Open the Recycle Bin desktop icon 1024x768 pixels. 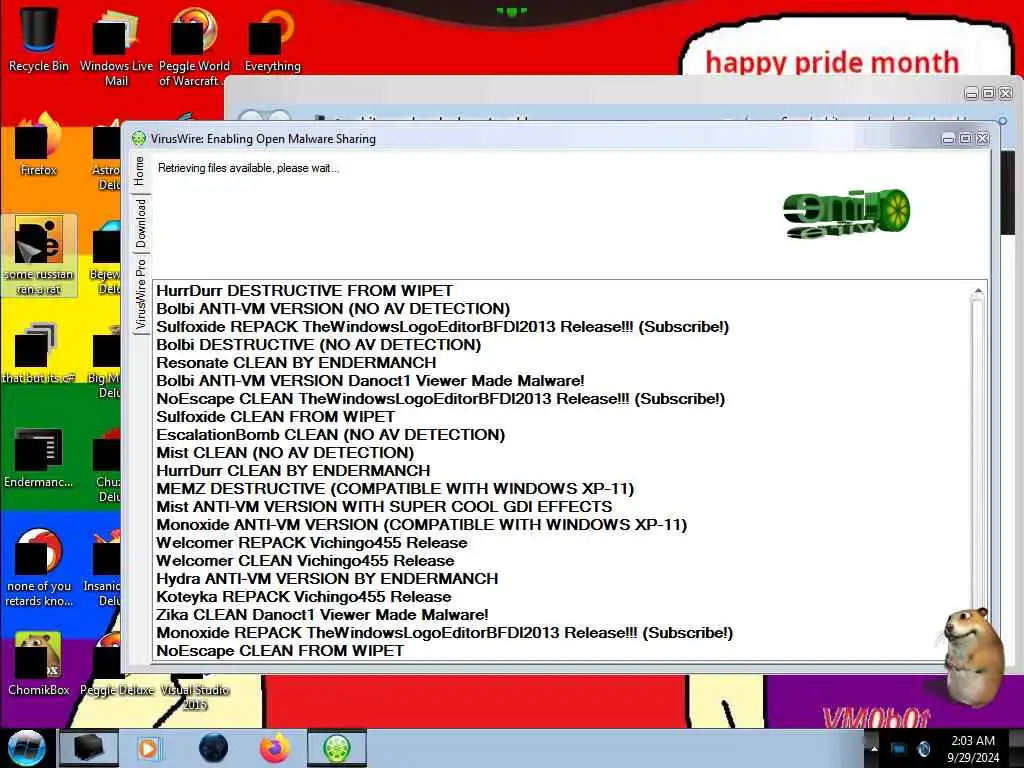tap(39, 38)
